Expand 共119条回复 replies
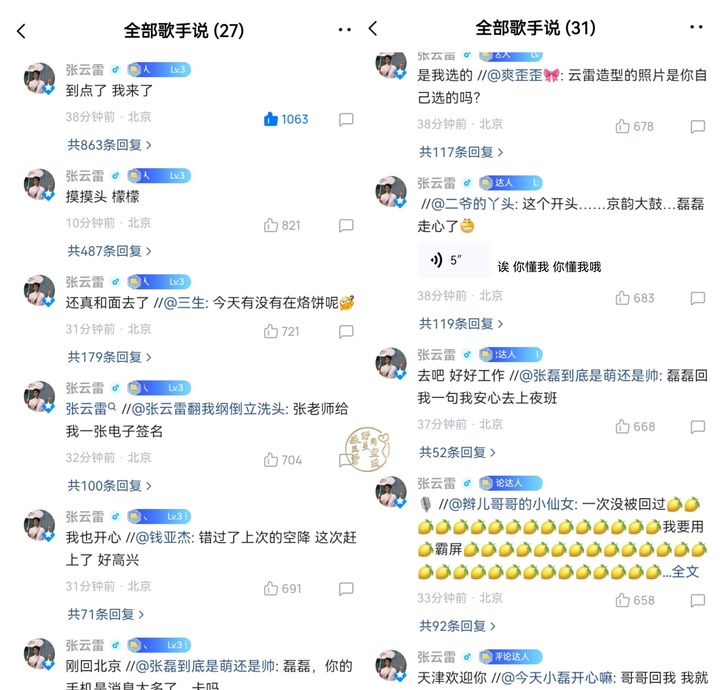This screenshot has width=720, height=690. pyautogui.click(x=461, y=324)
